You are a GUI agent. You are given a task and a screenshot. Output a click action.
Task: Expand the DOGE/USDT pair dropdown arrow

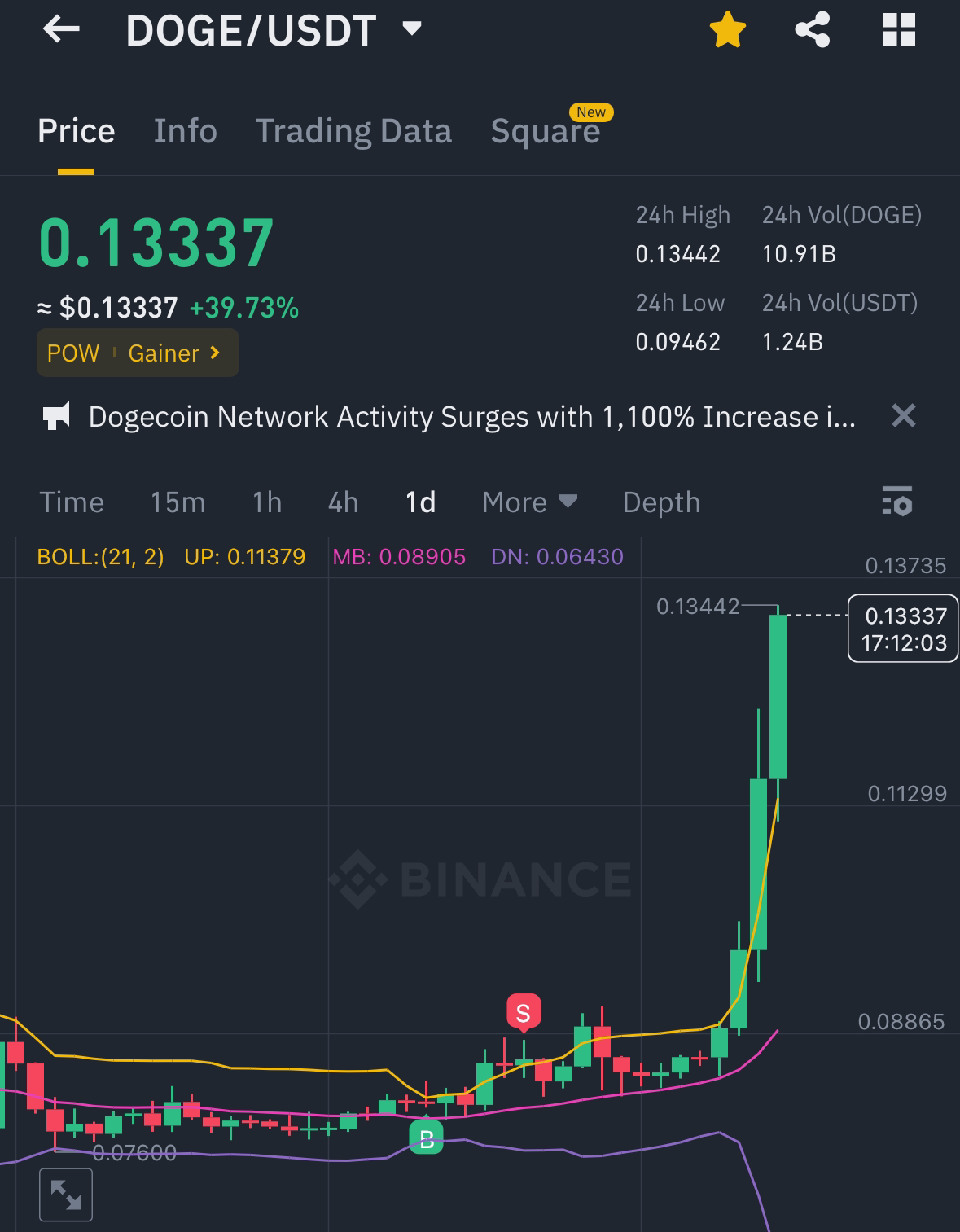[412, 30]
